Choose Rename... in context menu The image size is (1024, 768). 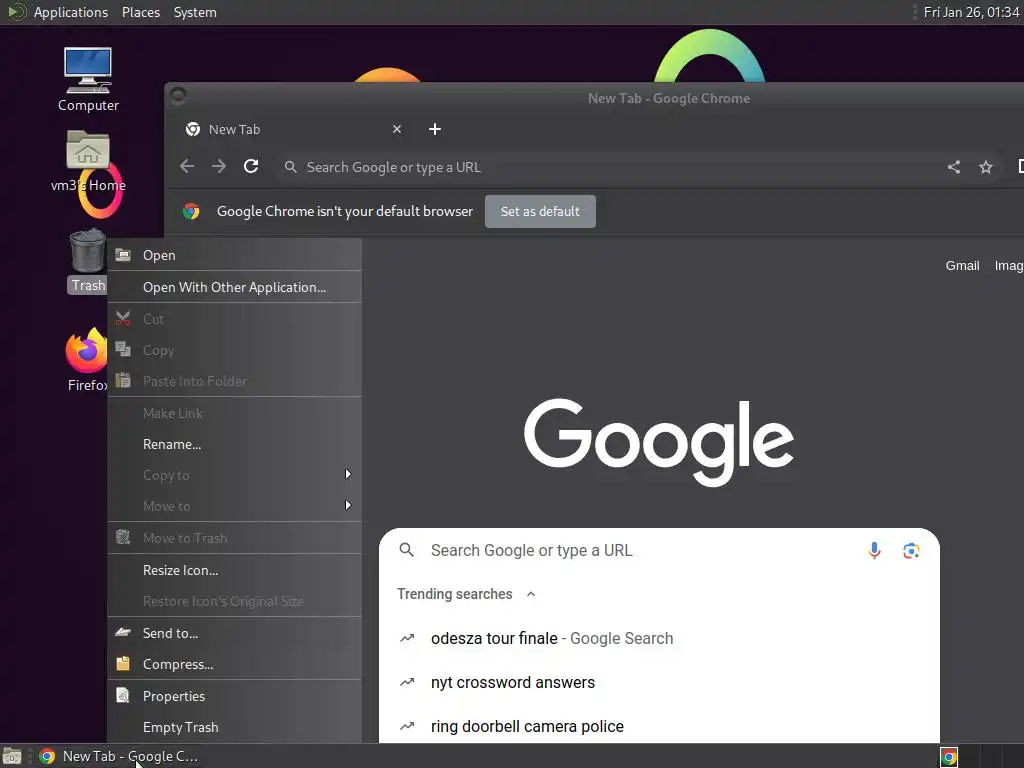(234, 444)
